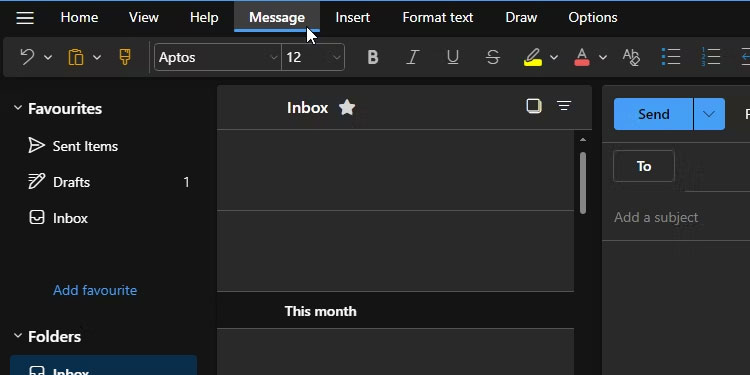Collapse the Favourites section
This screenshot has width=750, height=375.
(x=18, y=108)
